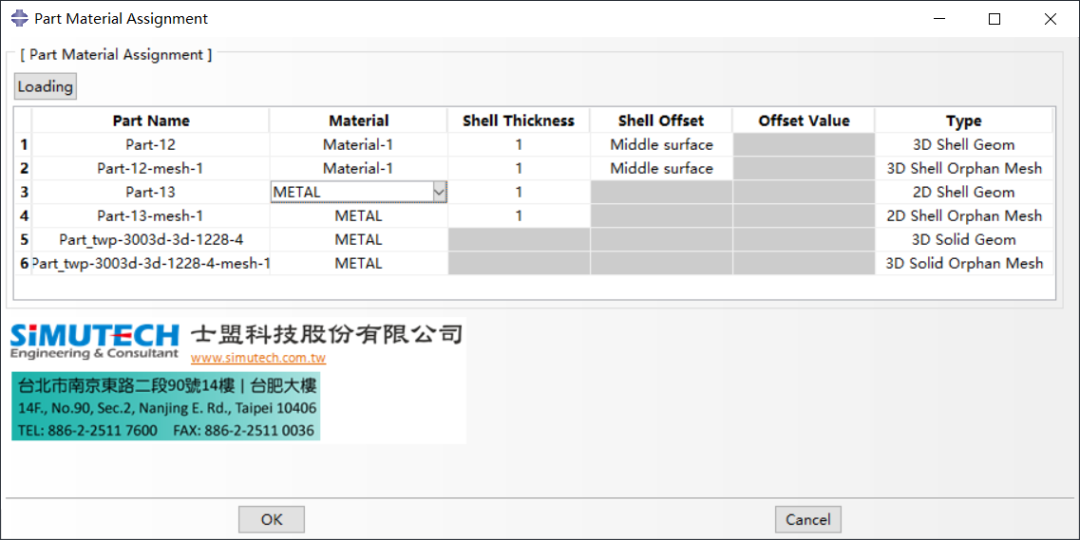Expand the METAL material dropdown for Part-13
Image resolution: width=1080 pixels, height=540 pixels.
pyautogui.click(x=439, y=192)
